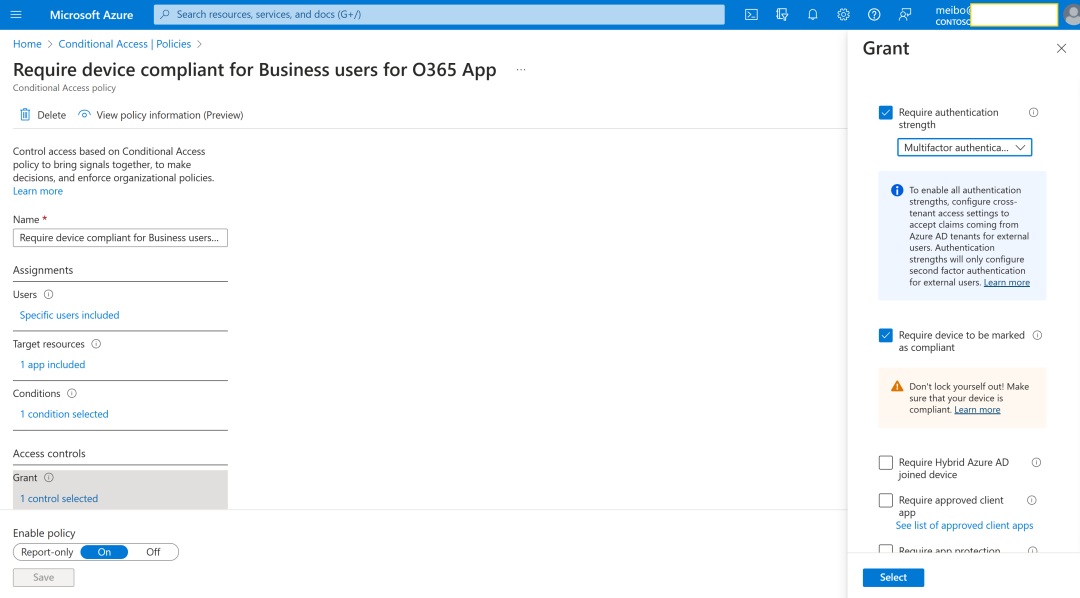
Task: Click the info icon for device marked as compliant
Action: 1037,335
